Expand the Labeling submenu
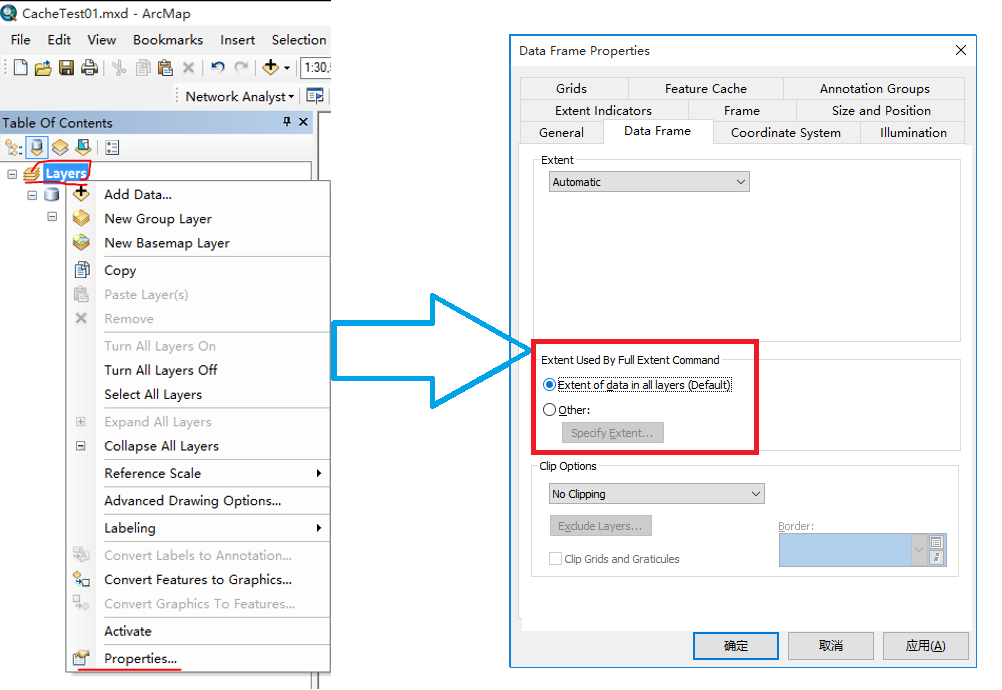This screenshot has width=1002, height=690. coord(198,528)
